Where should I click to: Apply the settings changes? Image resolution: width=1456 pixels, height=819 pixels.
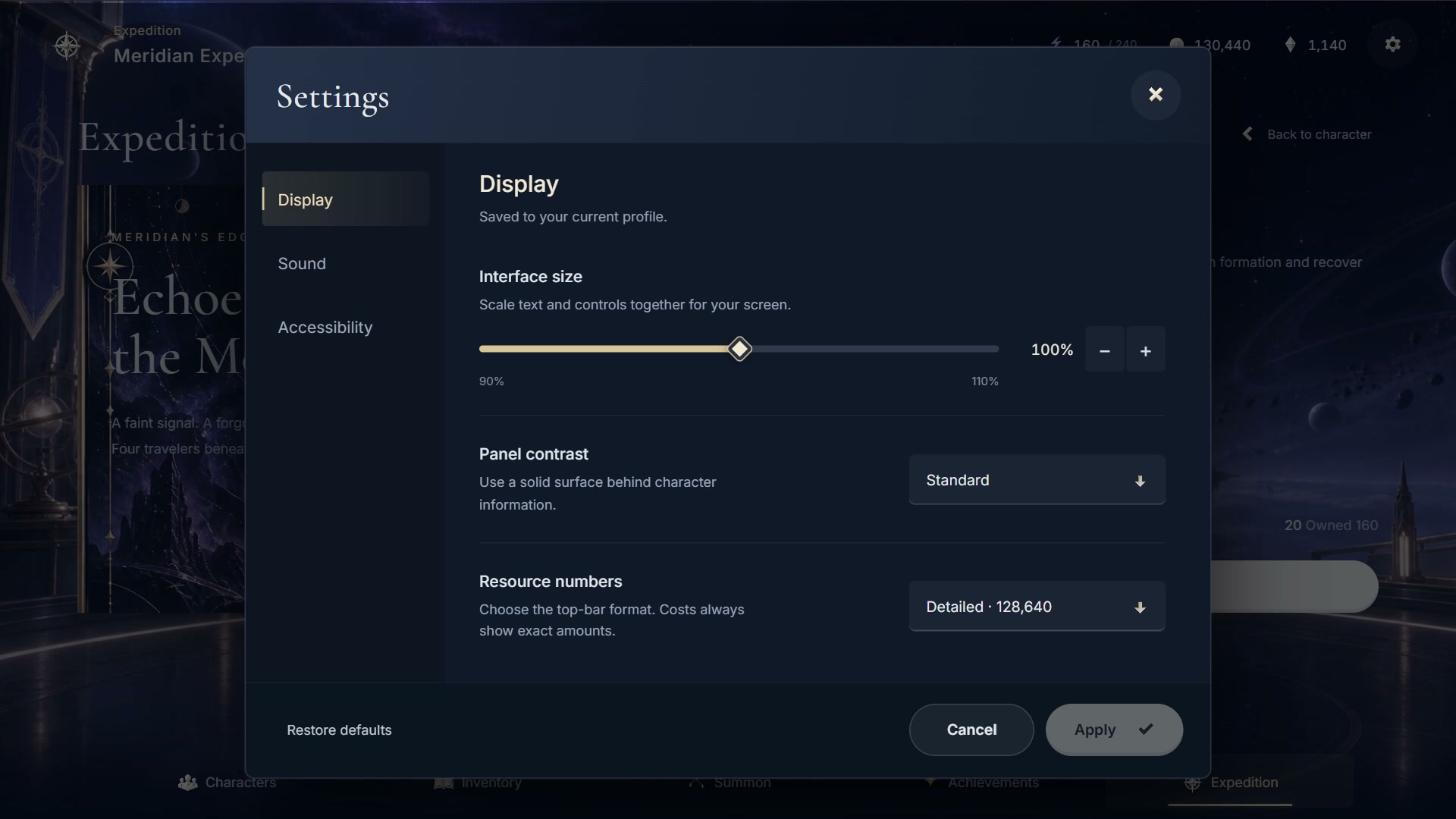[1114, 730]
